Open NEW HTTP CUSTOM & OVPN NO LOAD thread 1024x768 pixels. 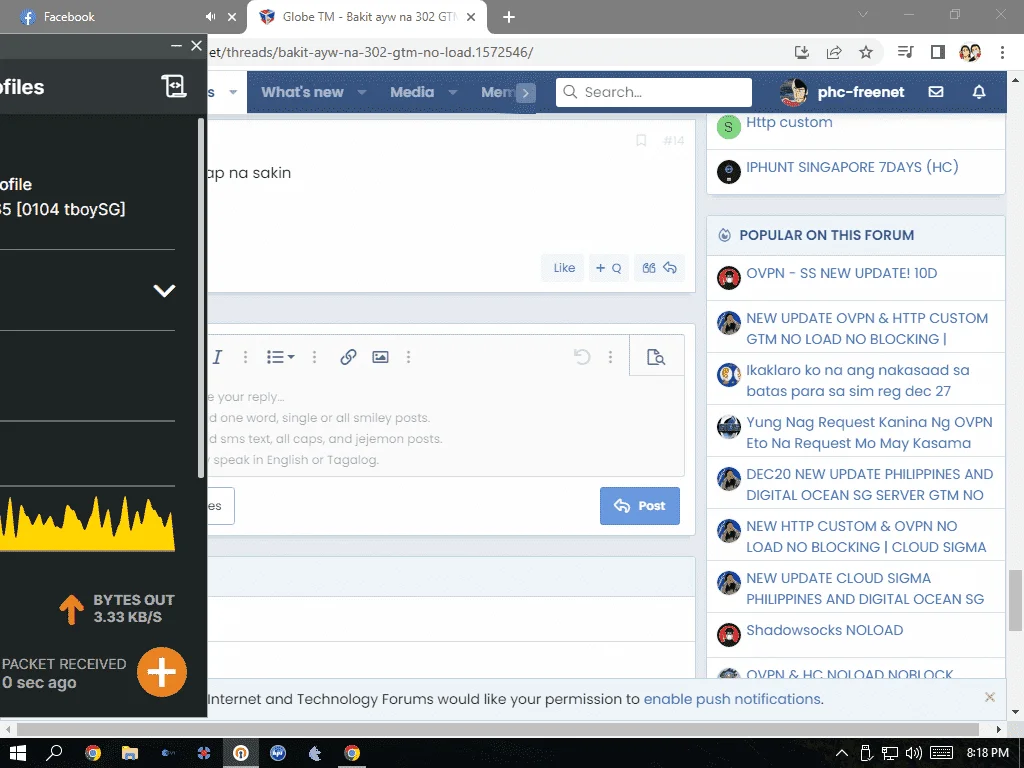tap(866, 536)
